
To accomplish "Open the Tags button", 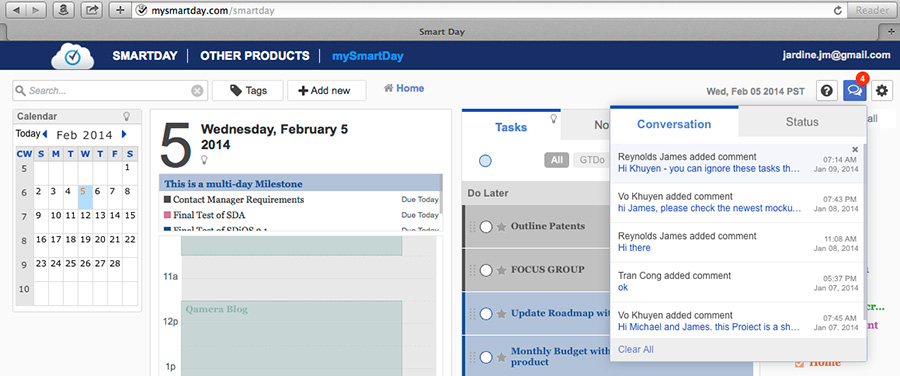I will click(x=247, y=91).
